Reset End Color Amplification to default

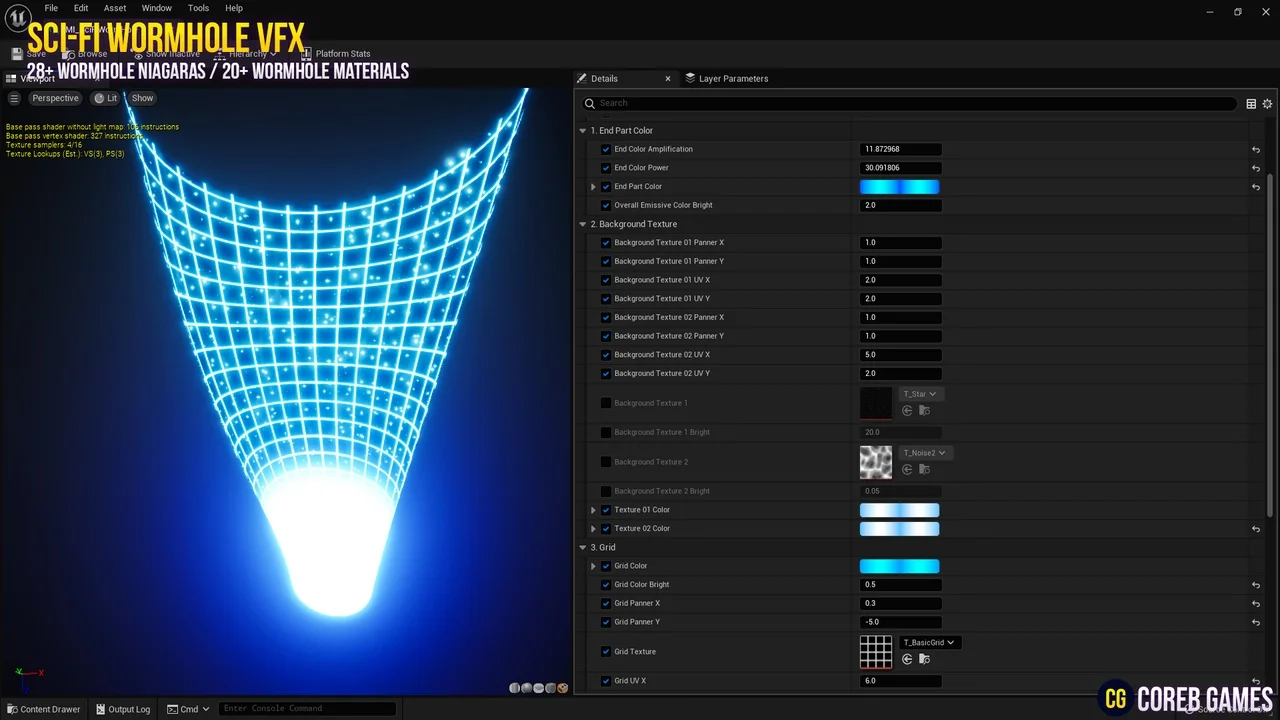tap(1255, 150)
